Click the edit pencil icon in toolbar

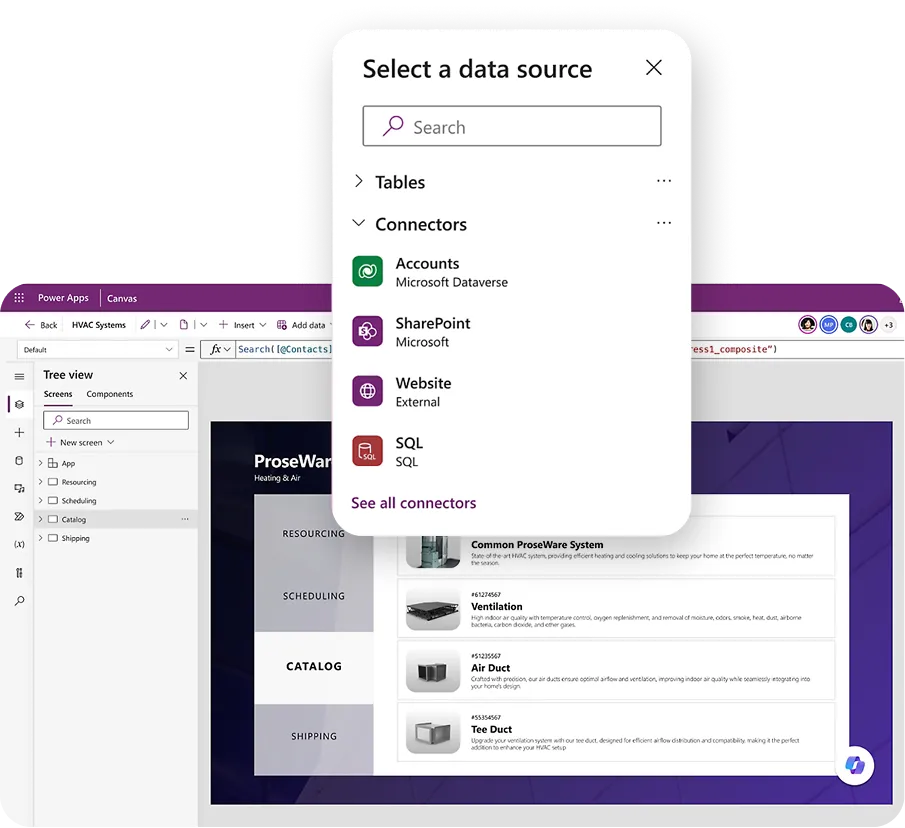145,325
